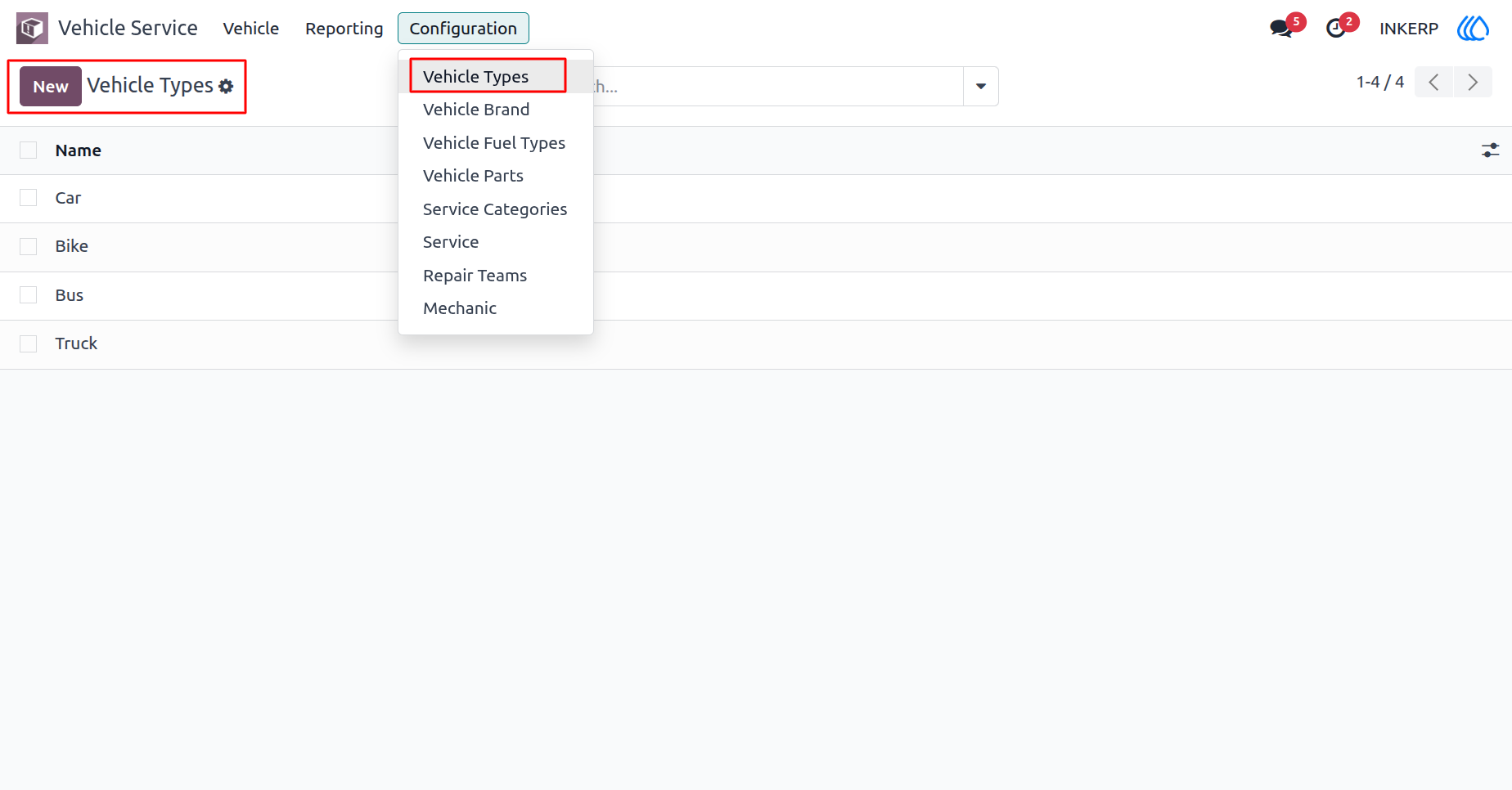Check the box for the Bike row

(x=29, y=246)
